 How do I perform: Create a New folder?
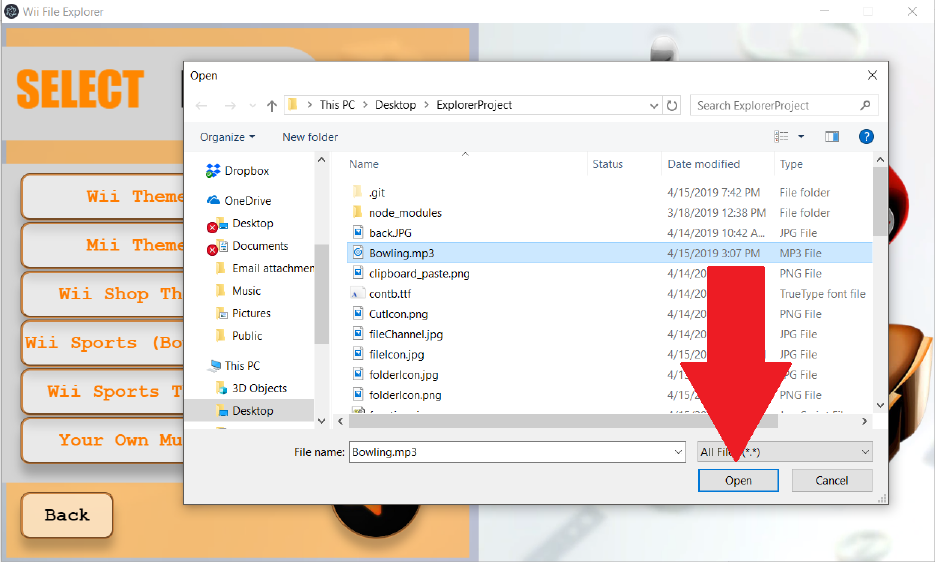[310, 137]
